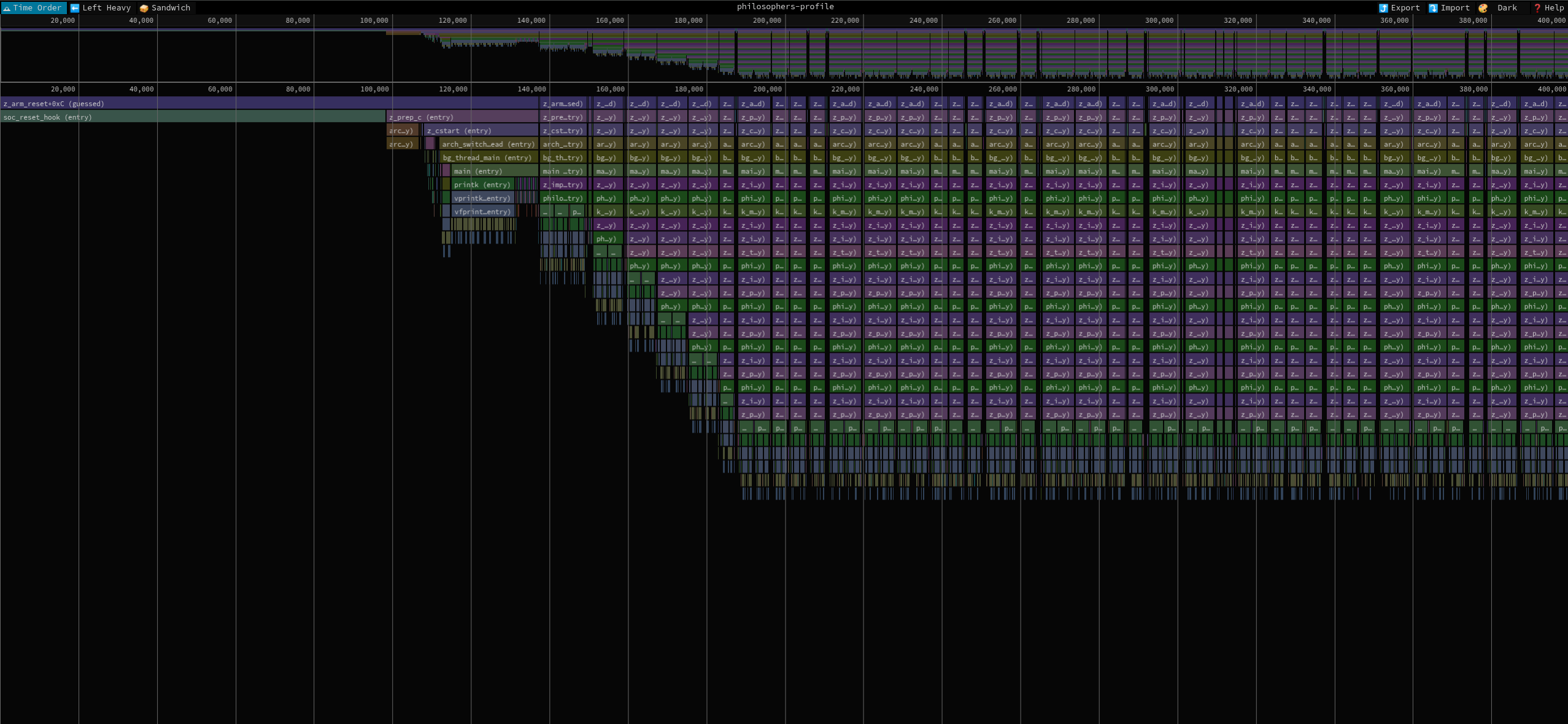1568x724 pixels.
Task: Open the Help link
Action: [x=1548, y=8]
